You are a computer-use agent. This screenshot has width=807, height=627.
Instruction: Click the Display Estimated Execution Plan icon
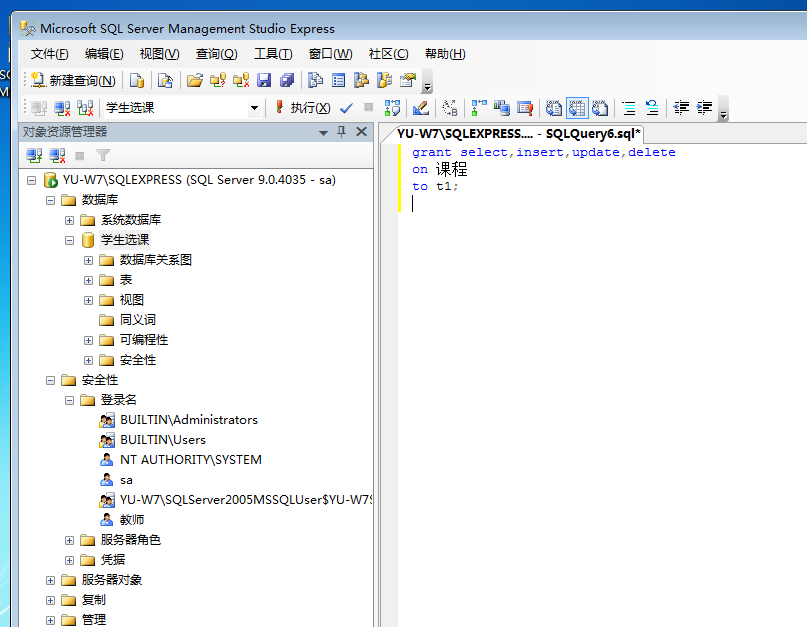point(392,108)
